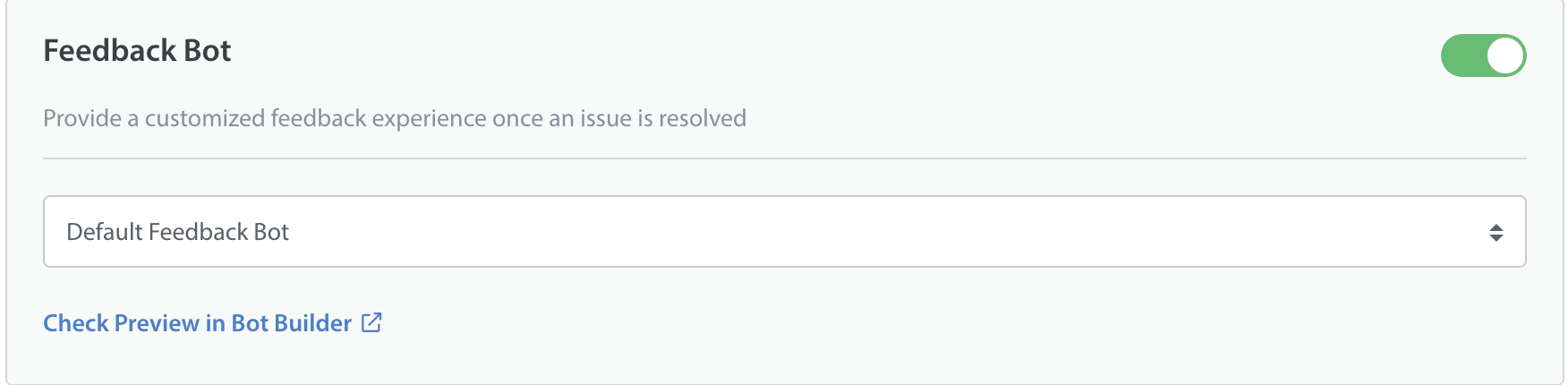Click the word 'Bot' in the heading
Image resolution: width=1568 pixels, height=385 pixels.
pyautogui.click(x=208, y=51)
